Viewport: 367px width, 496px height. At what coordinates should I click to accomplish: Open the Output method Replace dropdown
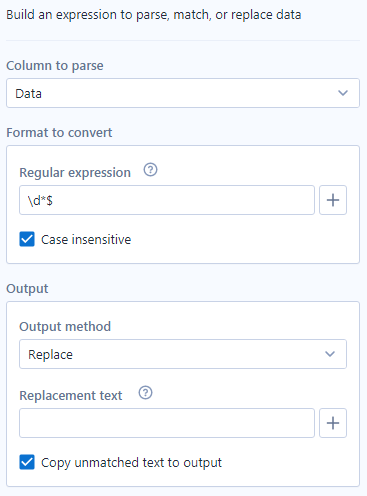[x=183, y=354]
